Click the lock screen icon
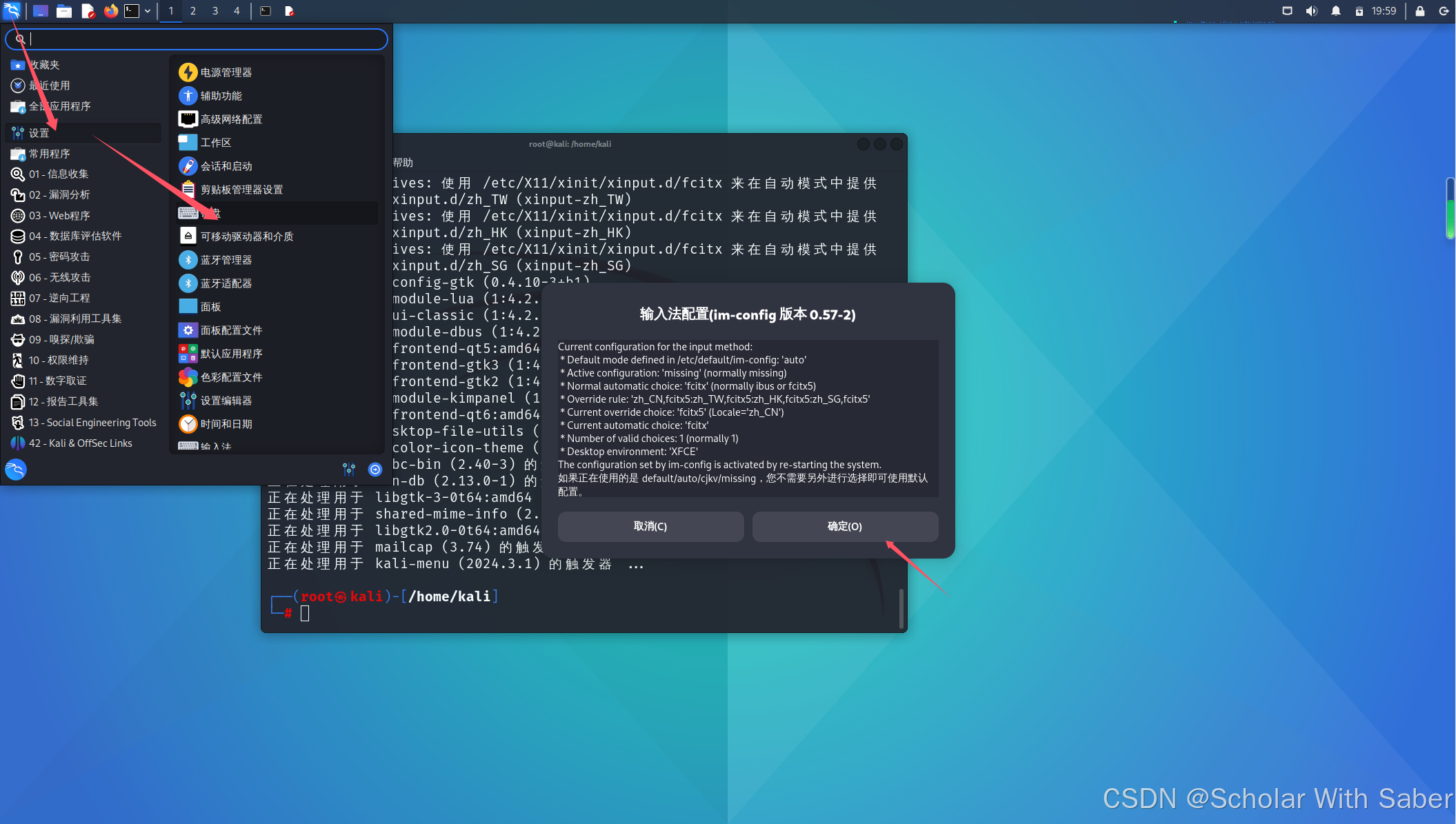The image size is (1456, 824). [1419, 11]
